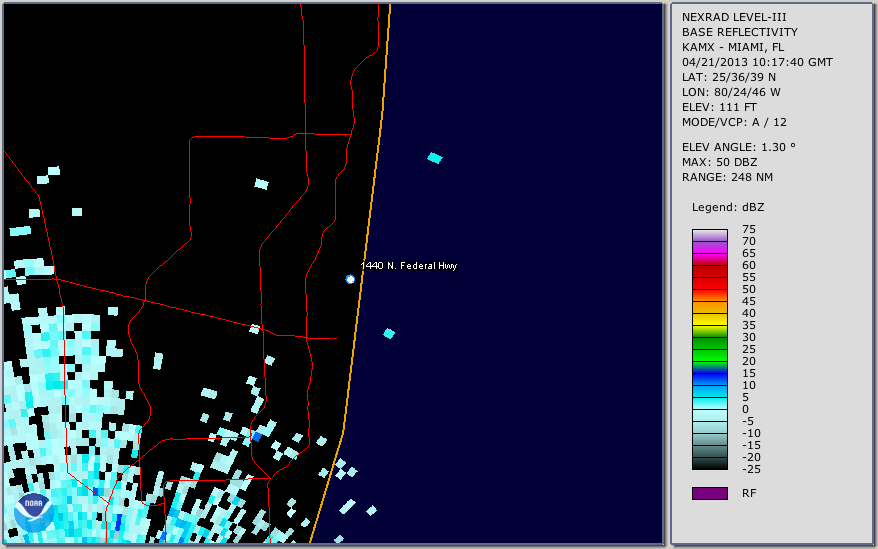Click the NEXRAD LEVEL-III title text
Image resolution: width=878 pixels, height=549 pixels.
coord(734,17)
